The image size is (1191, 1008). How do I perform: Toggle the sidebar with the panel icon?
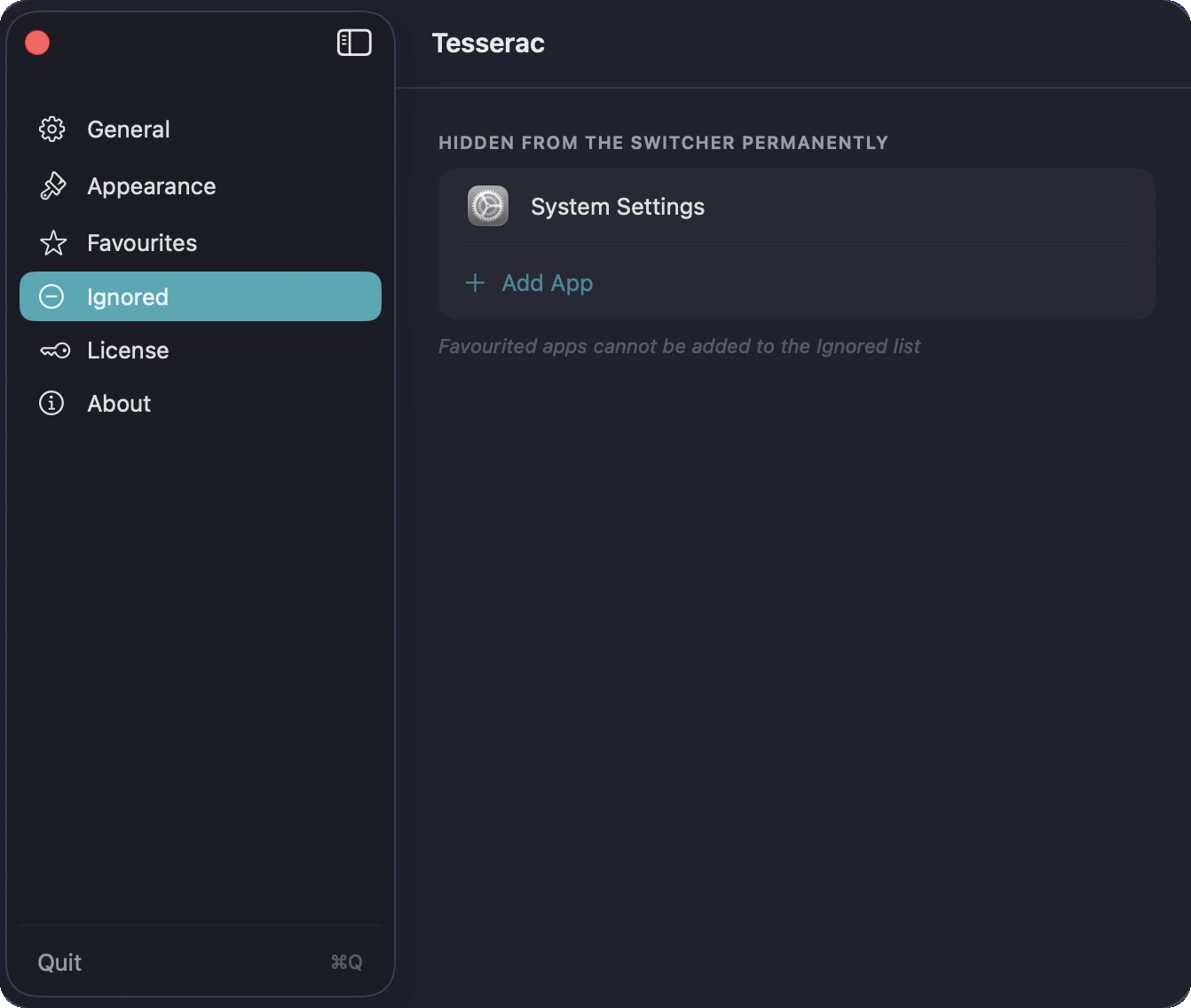point(354,43)
